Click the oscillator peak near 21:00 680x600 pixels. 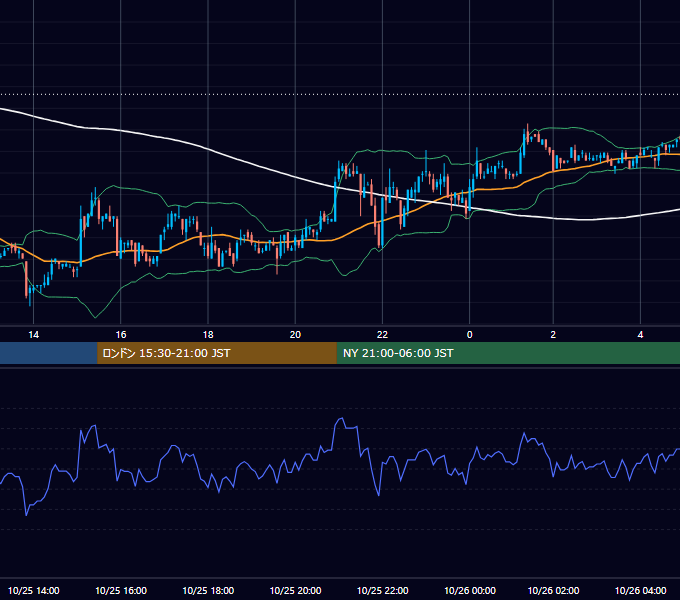click(x=341, y=419)
